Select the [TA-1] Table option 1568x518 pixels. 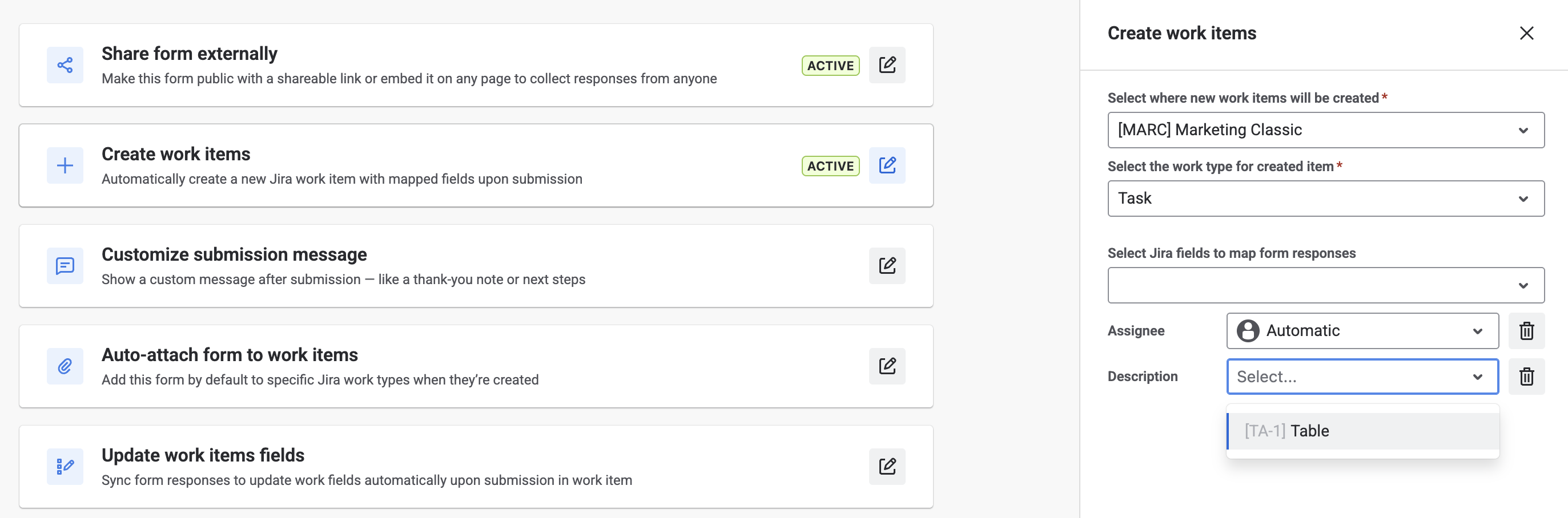pyautogui.click(x=1362, y=431)
